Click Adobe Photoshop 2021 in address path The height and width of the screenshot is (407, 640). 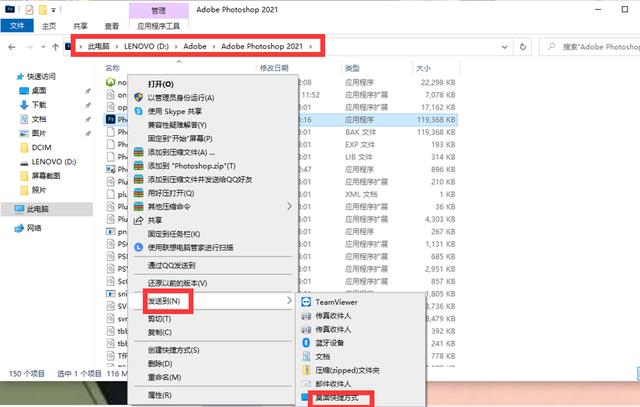pos(262,47)
